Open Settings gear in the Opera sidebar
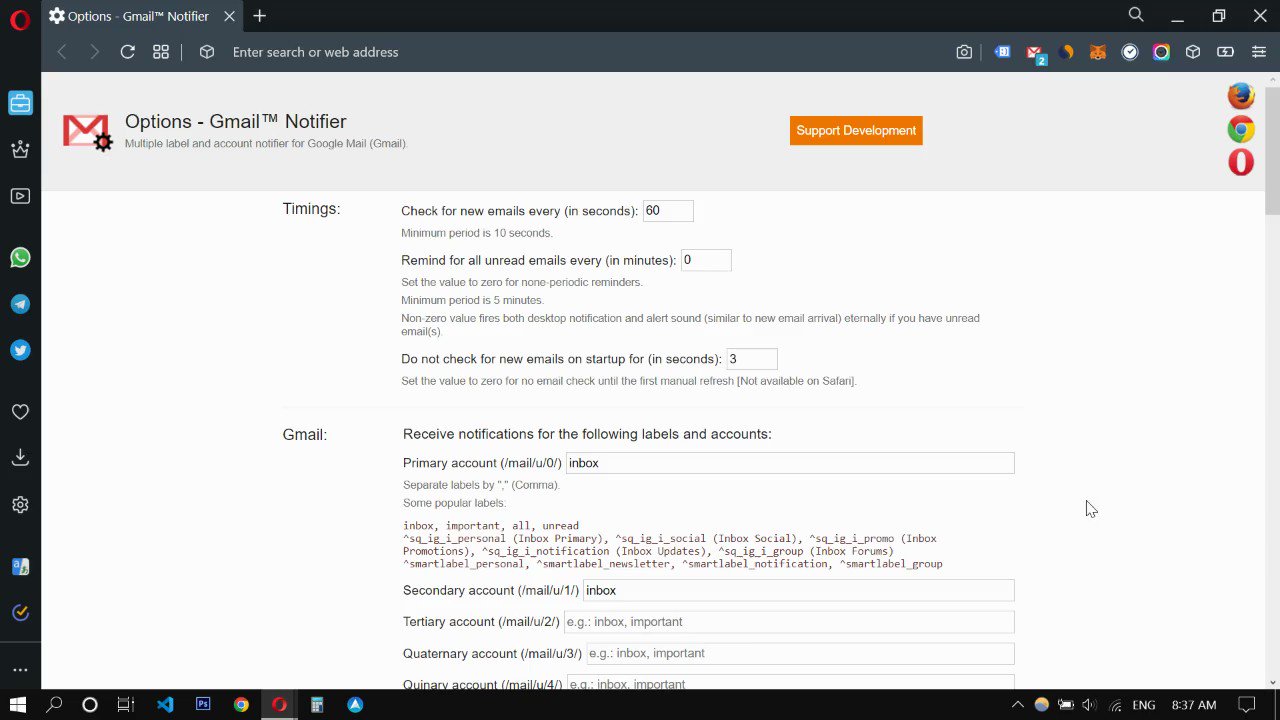The height and width of the screenshot is (720, 1280). pyautogui.click(x=20, y=505)
